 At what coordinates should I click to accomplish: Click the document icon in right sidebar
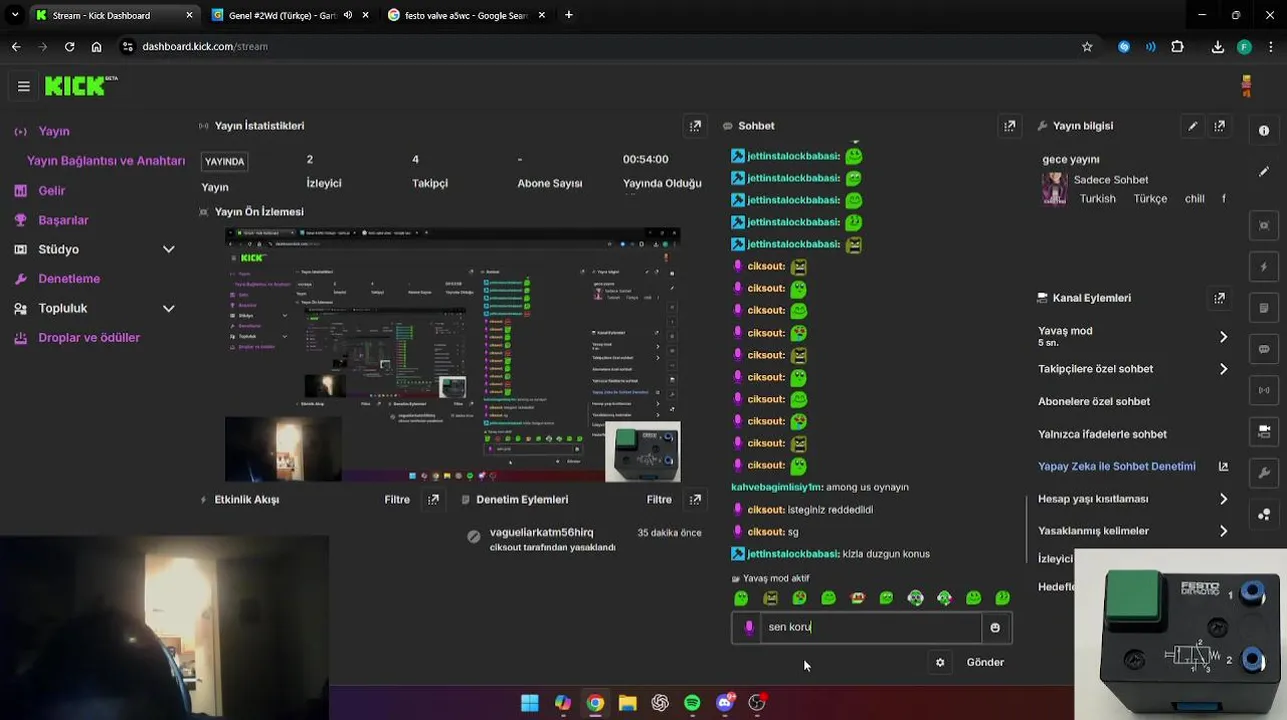pyautogui.click(x=1264, y=308)
